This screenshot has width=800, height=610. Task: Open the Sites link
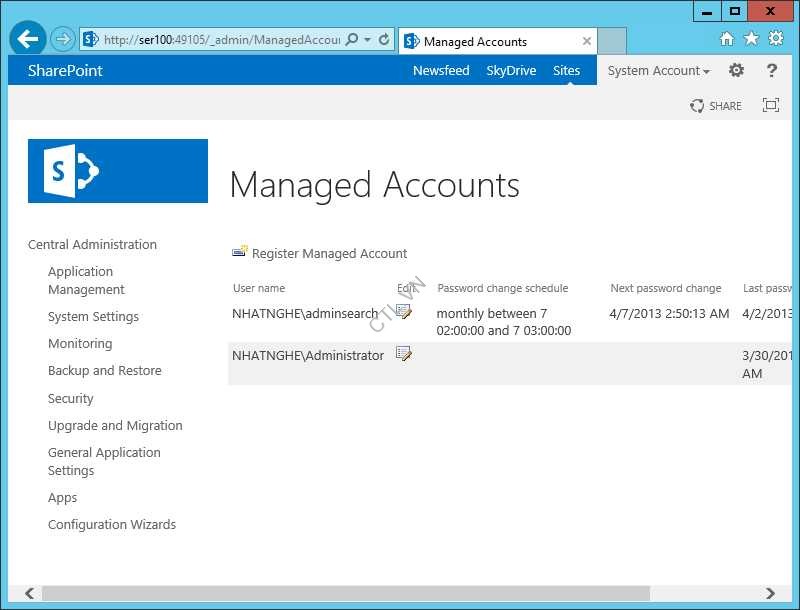(566, 70)
